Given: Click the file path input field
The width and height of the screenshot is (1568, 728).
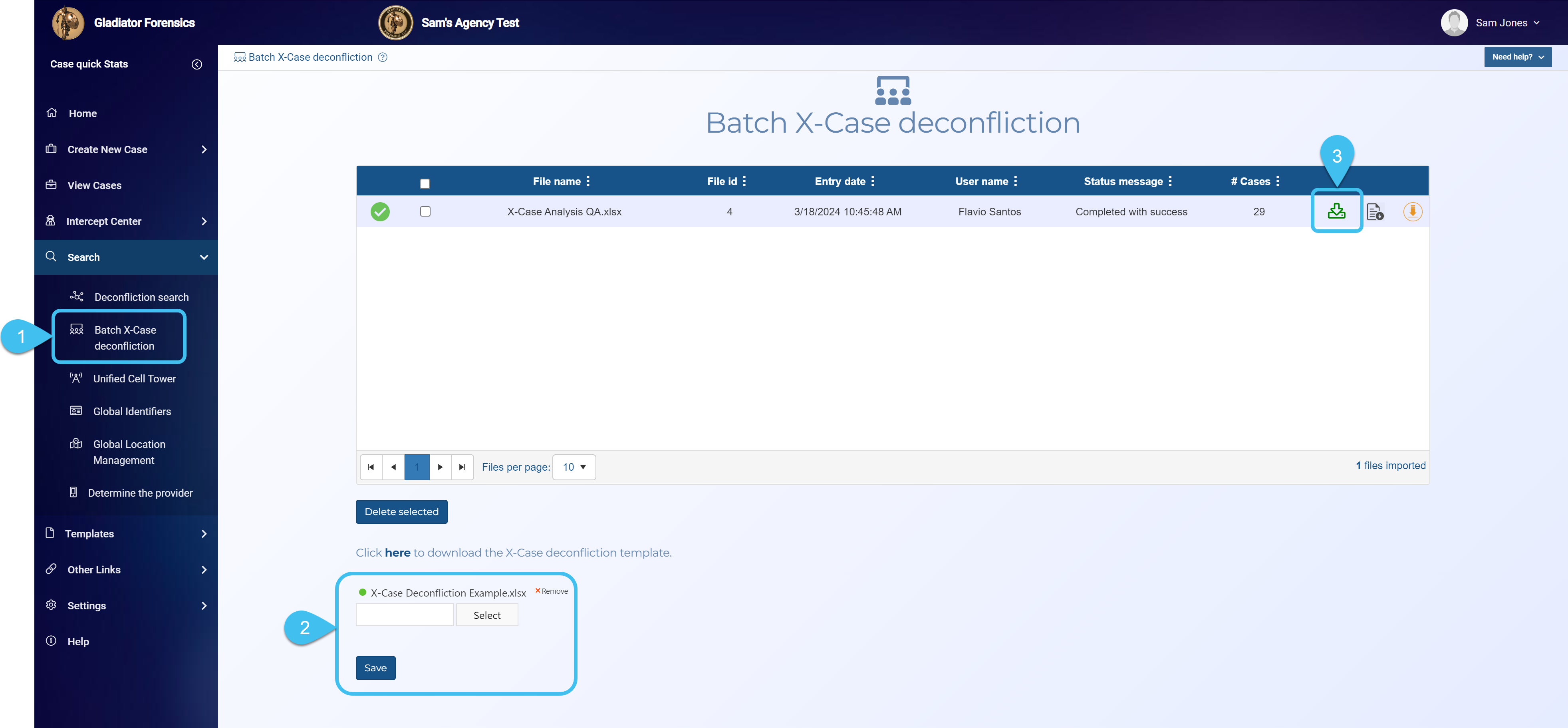Looking at the screenshot, I should 404,615.
